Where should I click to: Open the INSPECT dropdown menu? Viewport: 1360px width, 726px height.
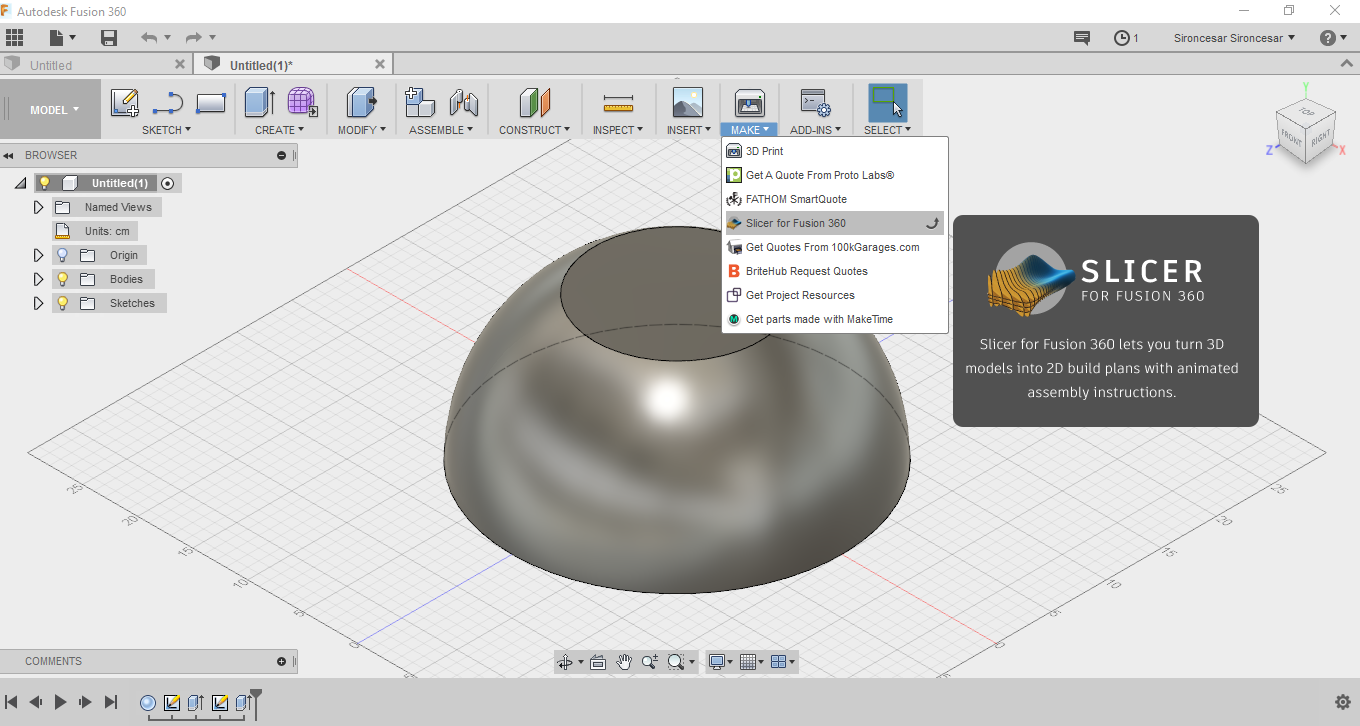[x=617, y=130]
